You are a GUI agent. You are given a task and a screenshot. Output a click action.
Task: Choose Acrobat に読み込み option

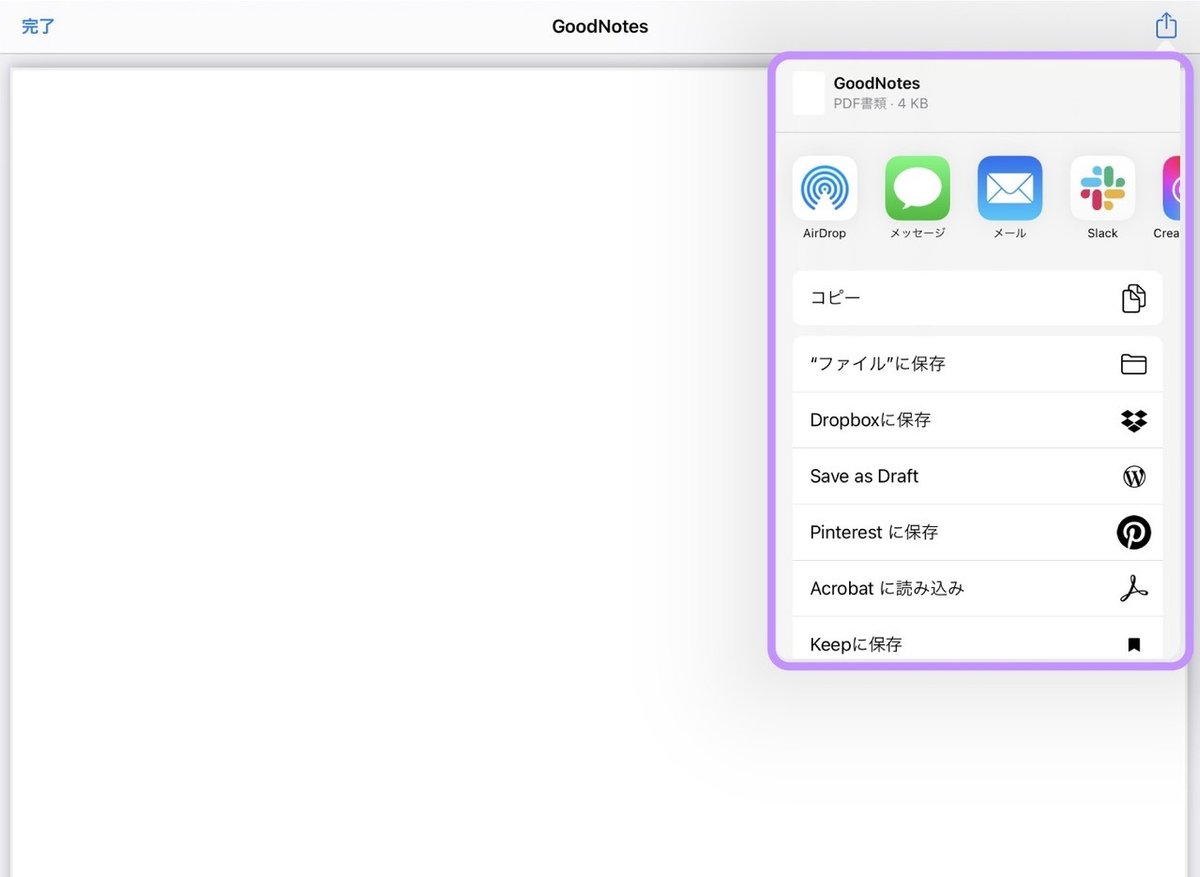pyautogui.click(x=978, y=588)
